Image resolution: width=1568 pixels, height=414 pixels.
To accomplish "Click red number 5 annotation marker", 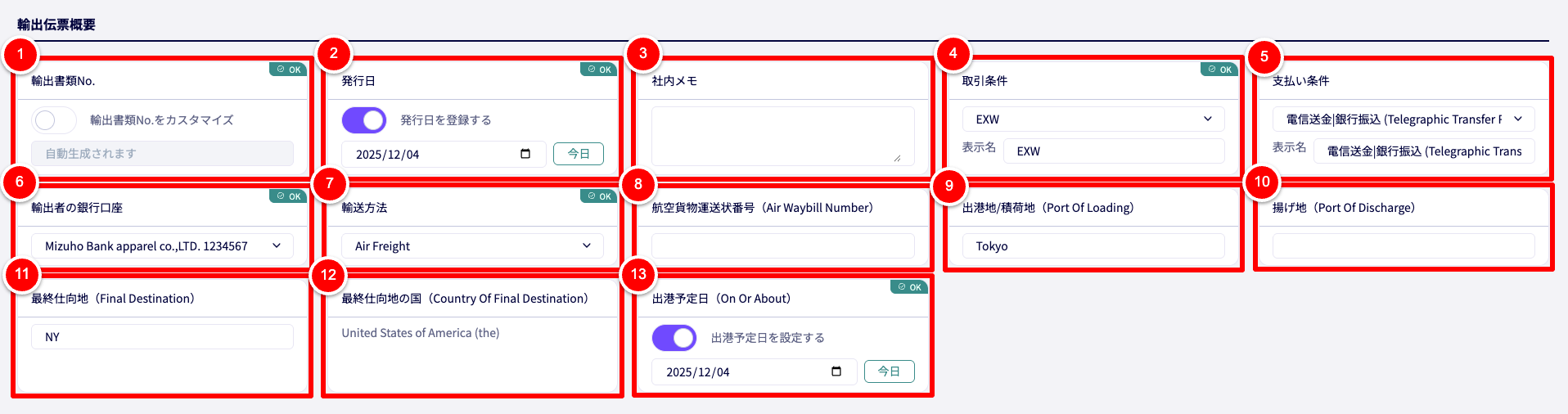I will (1264, 56).
